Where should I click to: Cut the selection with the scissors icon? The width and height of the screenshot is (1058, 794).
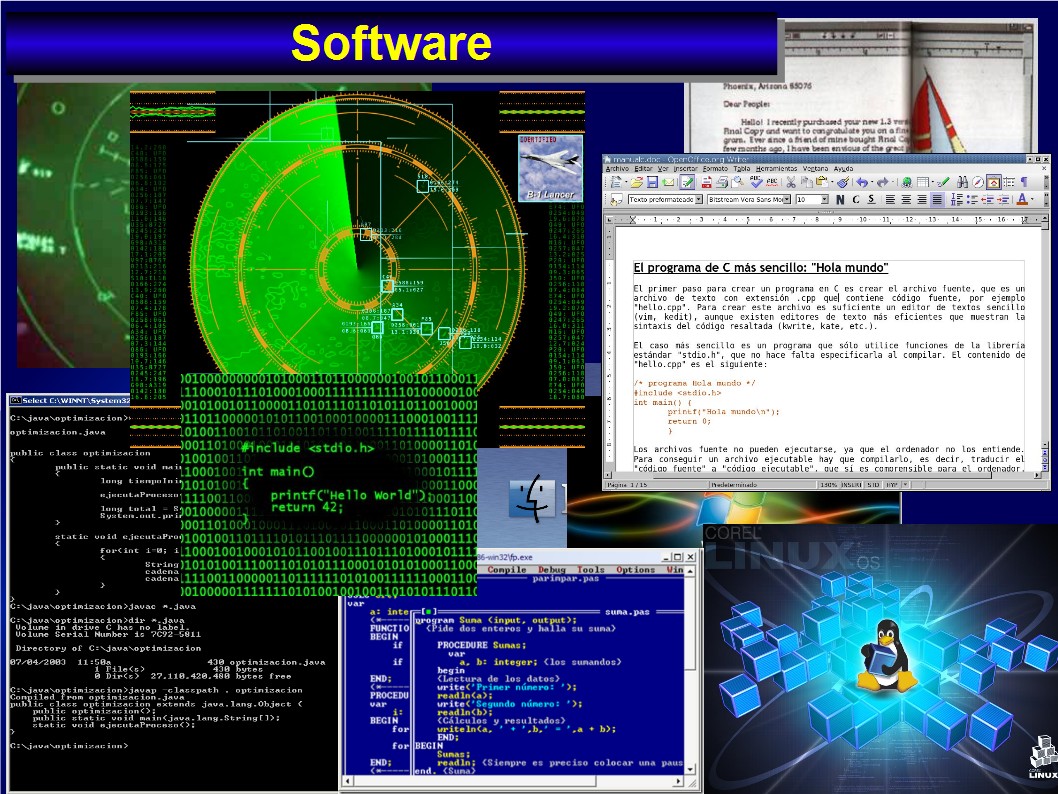pos(790,183)
